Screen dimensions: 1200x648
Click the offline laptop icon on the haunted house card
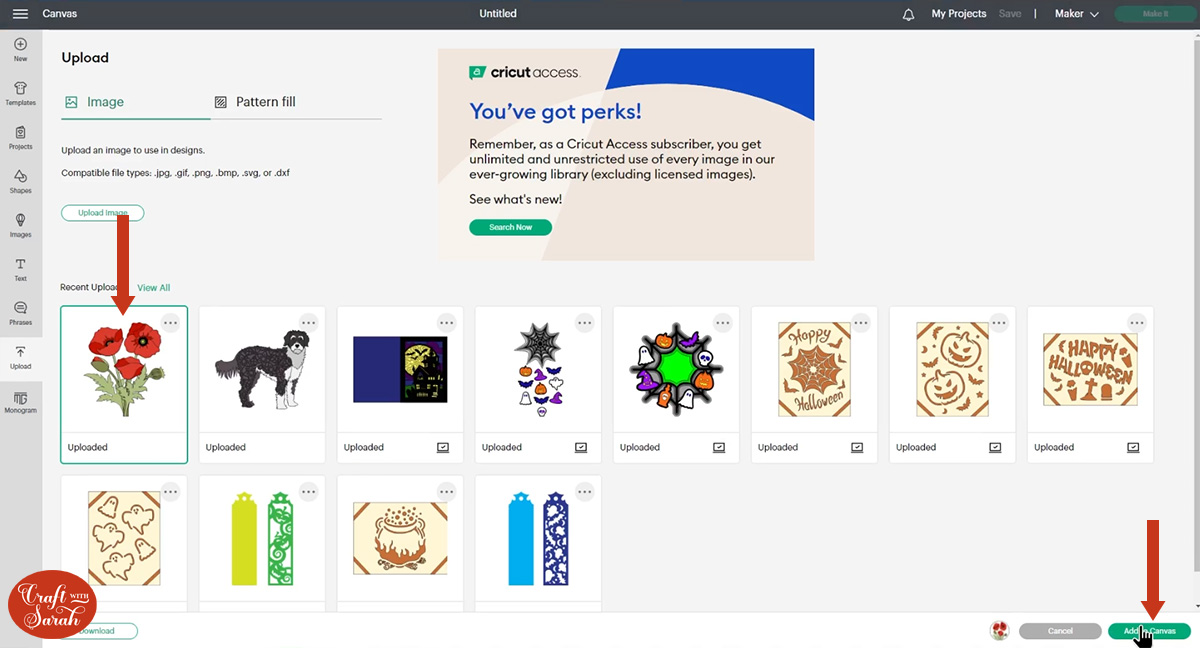click(443, 447)
